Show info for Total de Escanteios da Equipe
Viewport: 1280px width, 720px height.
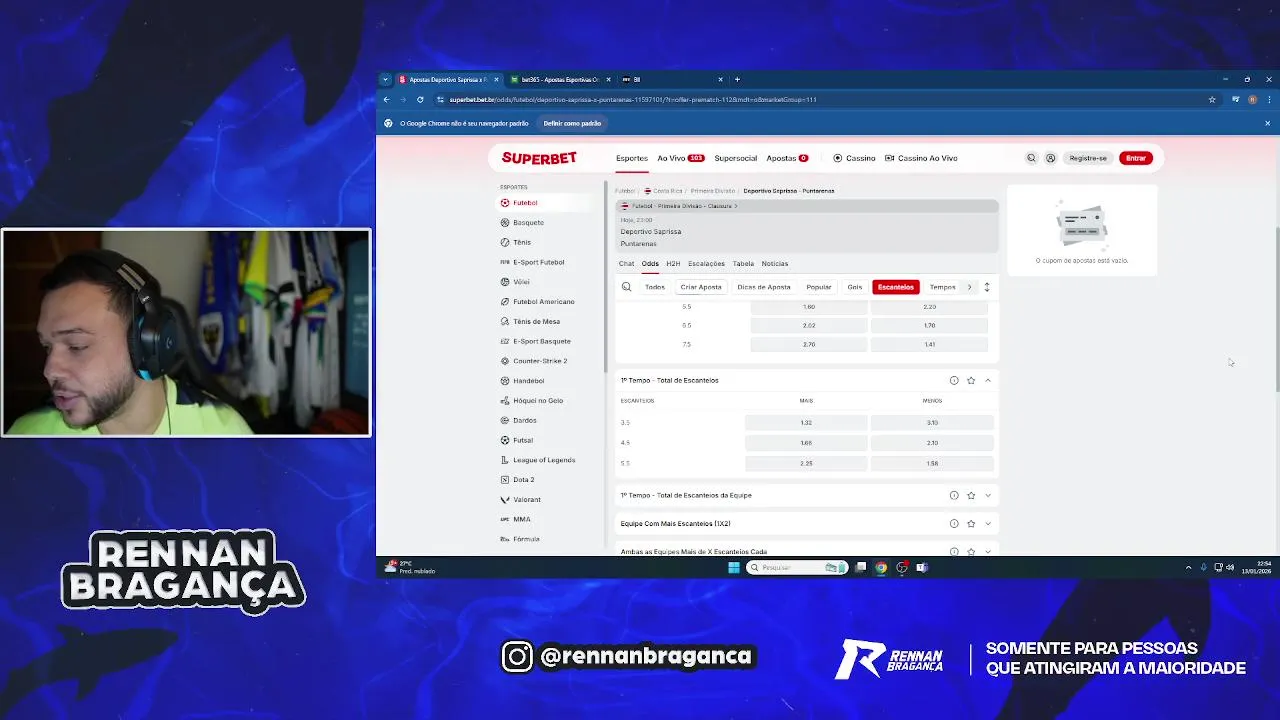click(954, 495)
